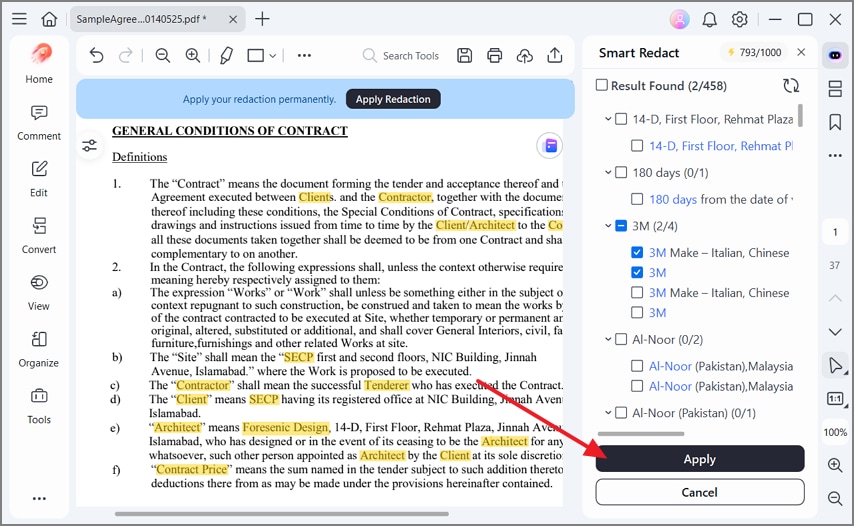Open the page layout panel icon
Image resolution: width=854 pixels, height=526 pixels.
pos(835,89)
